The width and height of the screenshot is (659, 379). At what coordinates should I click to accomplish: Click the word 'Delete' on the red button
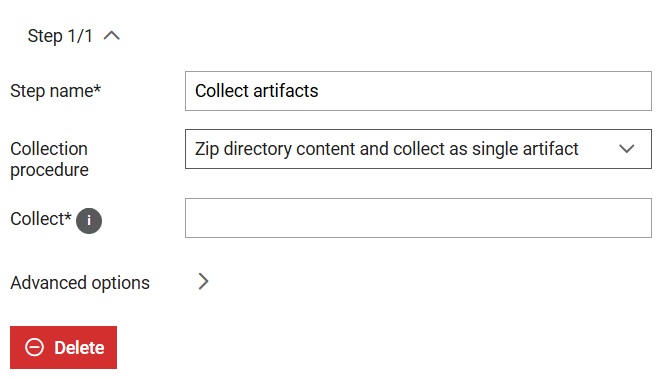[79, 348]
